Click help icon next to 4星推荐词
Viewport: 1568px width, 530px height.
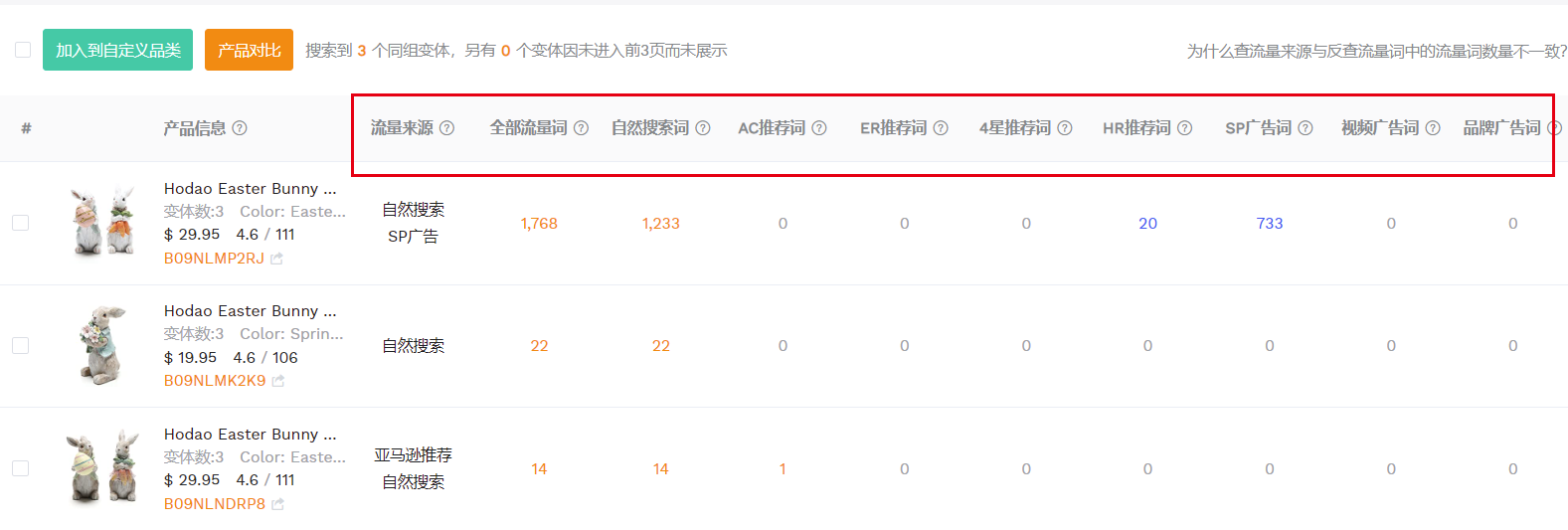[1065, 128]
